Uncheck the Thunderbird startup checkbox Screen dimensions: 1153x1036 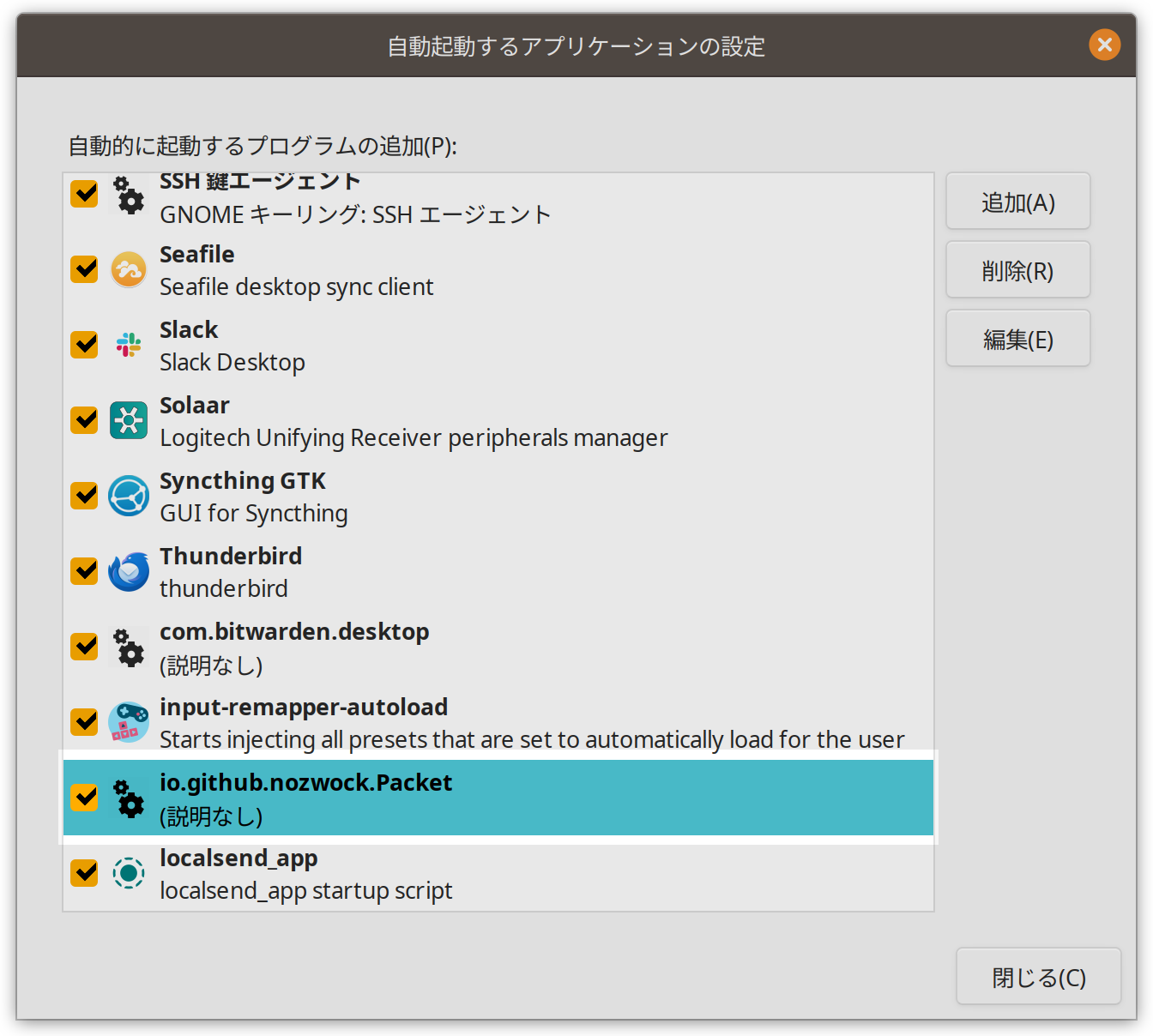pos(84,571)
